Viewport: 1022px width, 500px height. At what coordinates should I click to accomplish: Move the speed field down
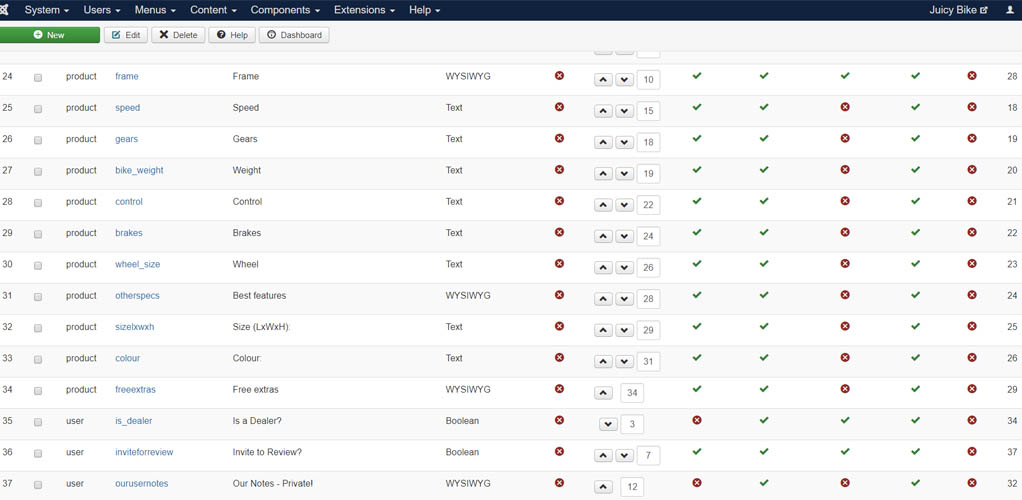point(624,111)
